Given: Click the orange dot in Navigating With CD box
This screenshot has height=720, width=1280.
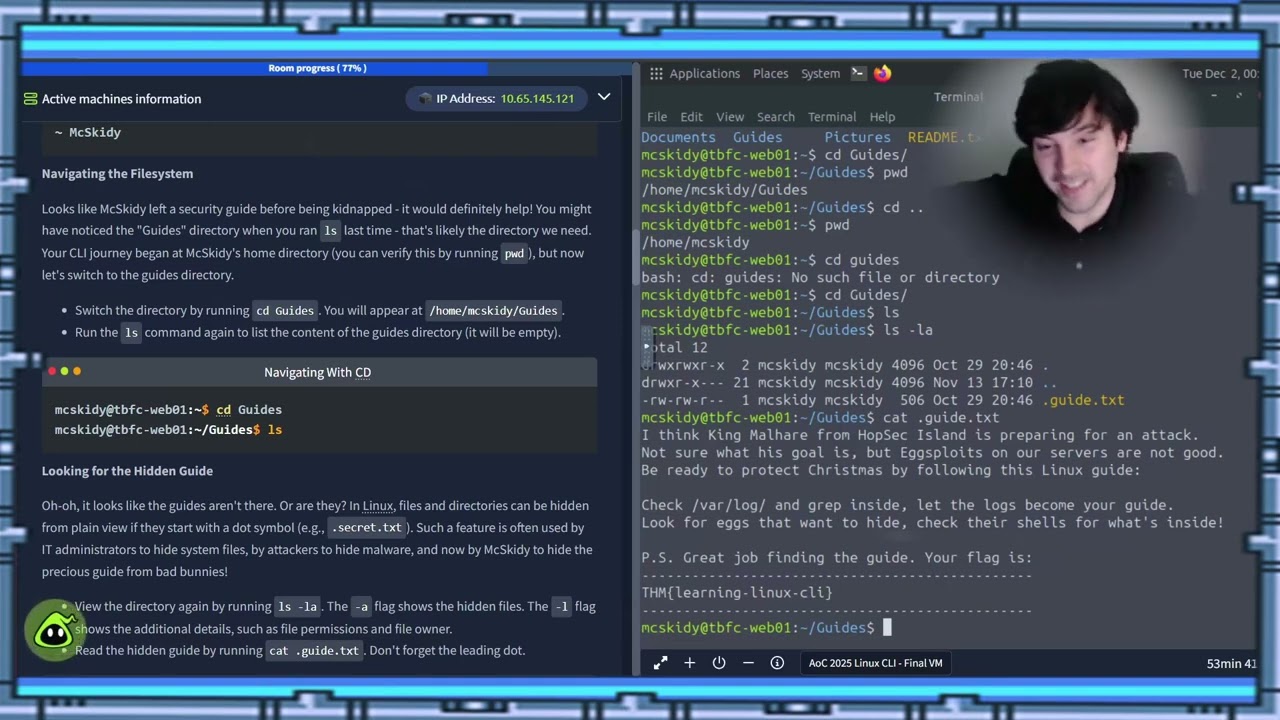Looking at the screenshot, I should 76,371.
